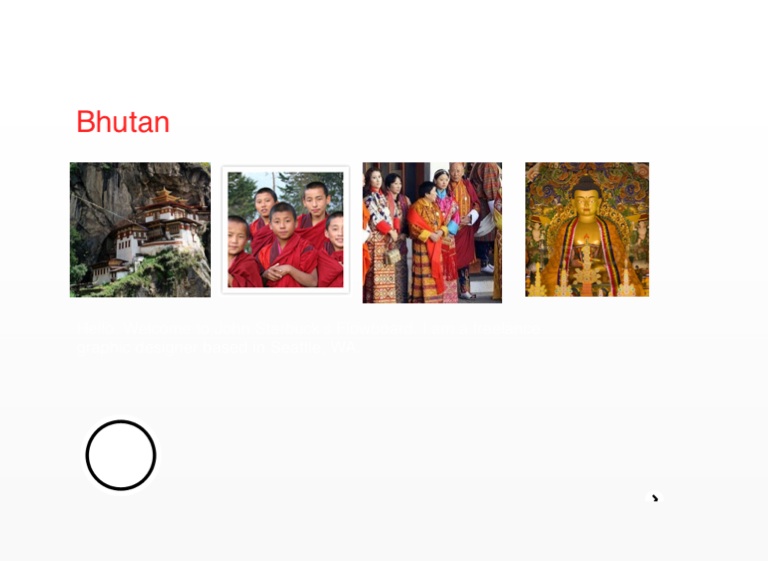Select the white-framed thumbnail of monks
This screenshot has width=768, height=561.
pos(286,229)
